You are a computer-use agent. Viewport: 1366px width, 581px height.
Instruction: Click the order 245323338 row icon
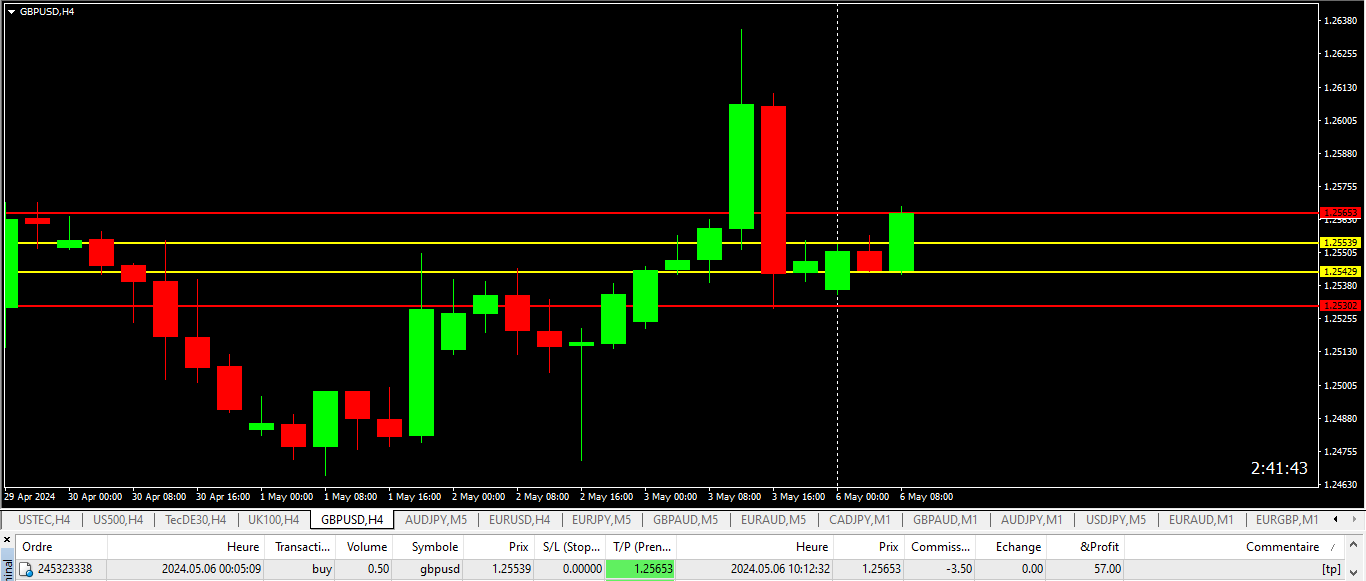27,569
